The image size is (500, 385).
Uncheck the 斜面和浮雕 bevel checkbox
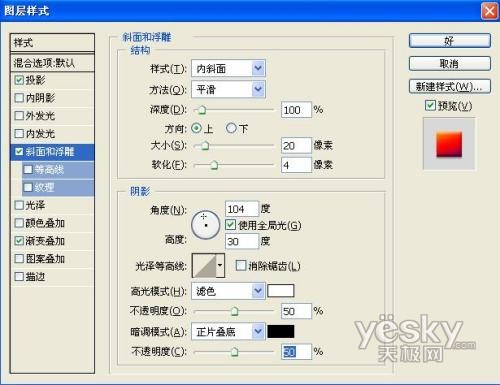coord(19,152)
